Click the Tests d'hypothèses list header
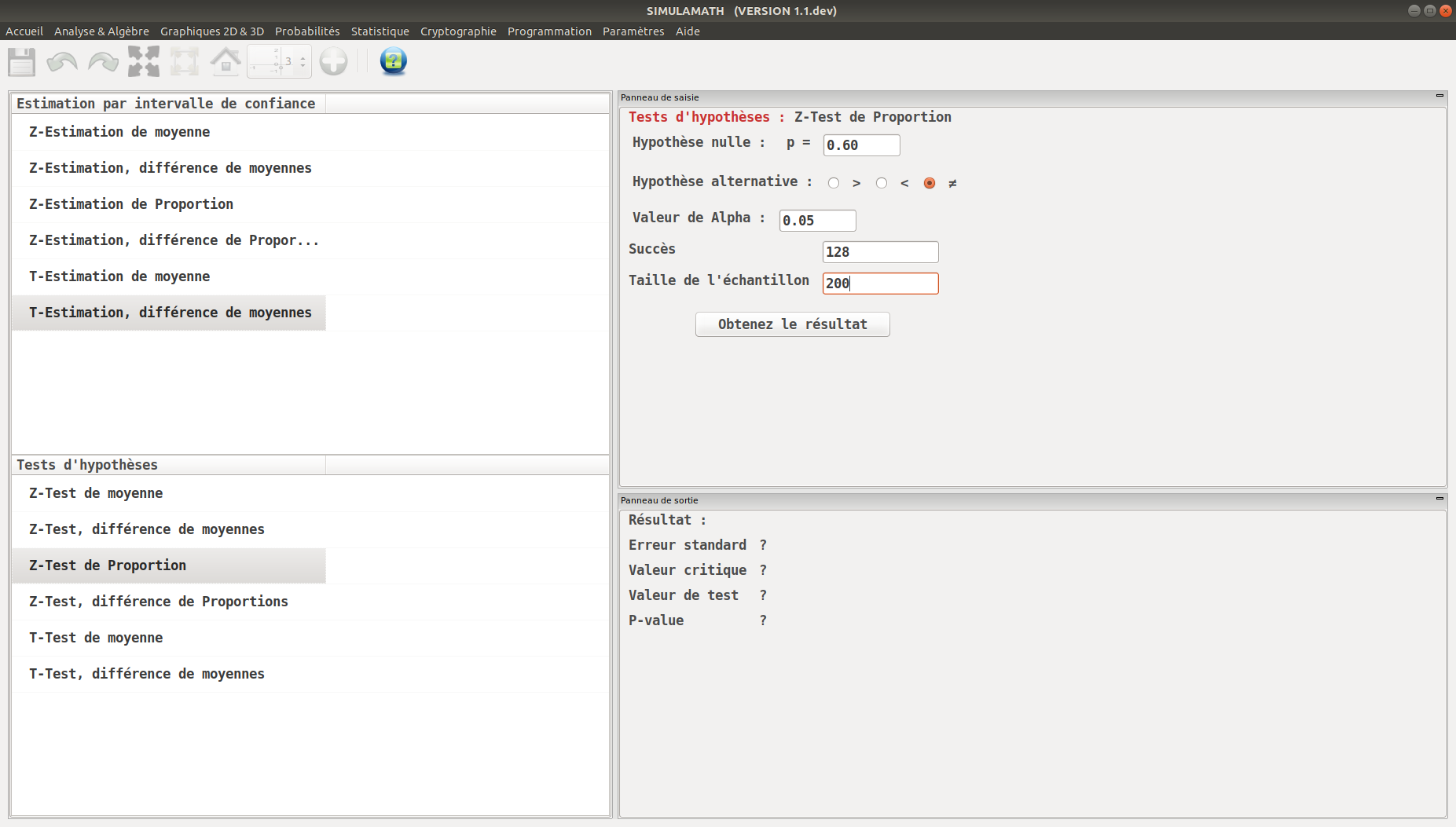 168,465
